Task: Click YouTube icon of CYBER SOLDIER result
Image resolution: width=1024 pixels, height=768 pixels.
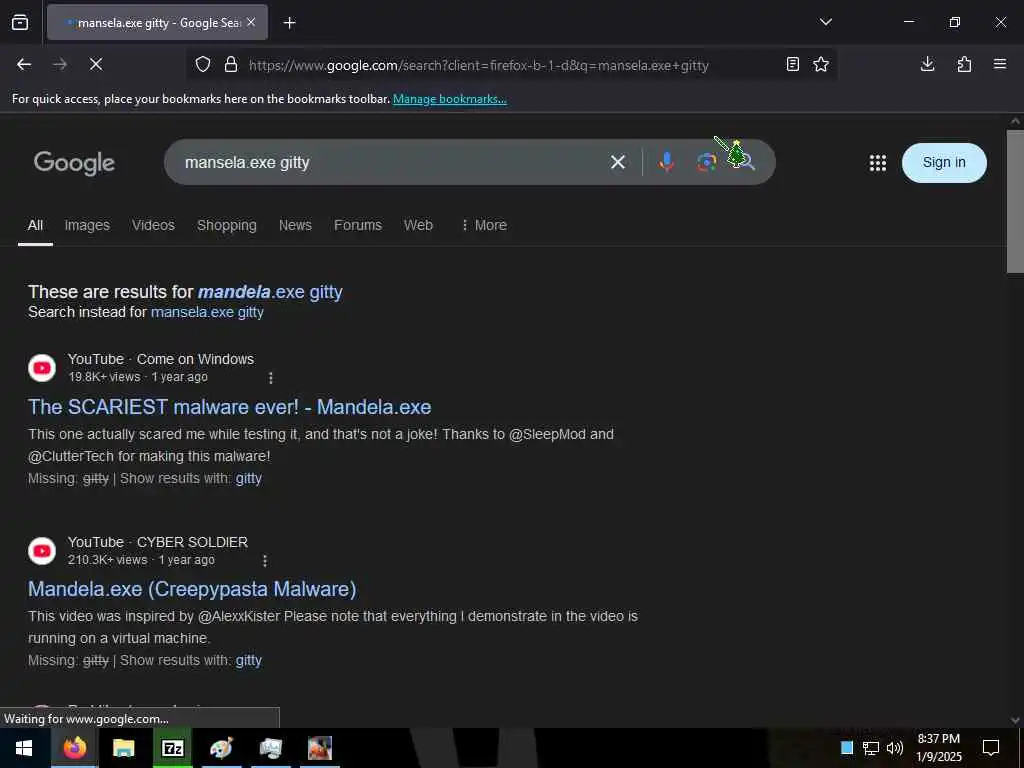Action: click(42, 551)
